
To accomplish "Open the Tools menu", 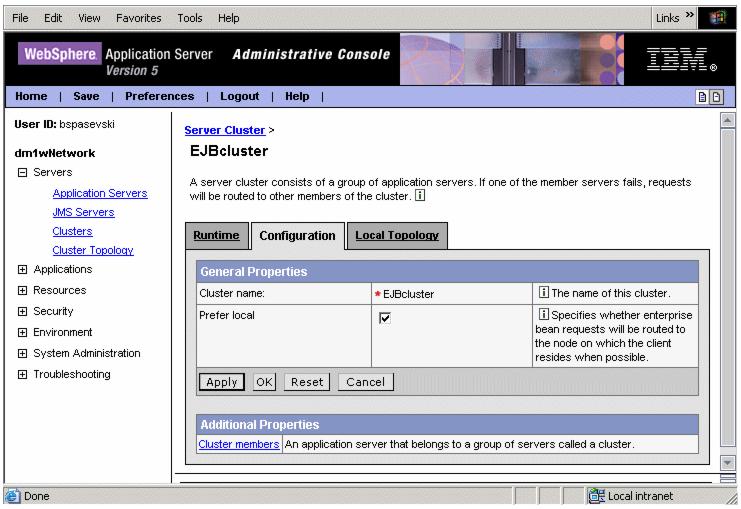I will click(x=190, y=18).
